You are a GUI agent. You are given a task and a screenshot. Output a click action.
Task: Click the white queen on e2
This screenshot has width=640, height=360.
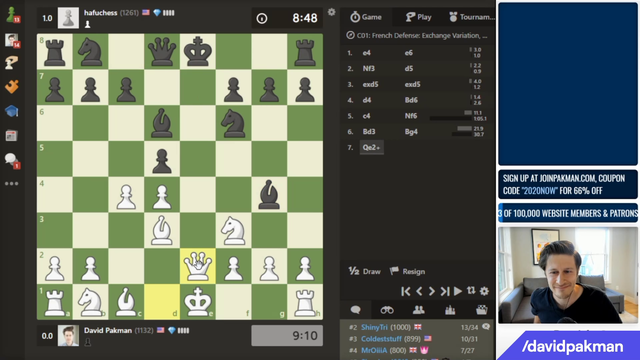click(x=198, y=266)
